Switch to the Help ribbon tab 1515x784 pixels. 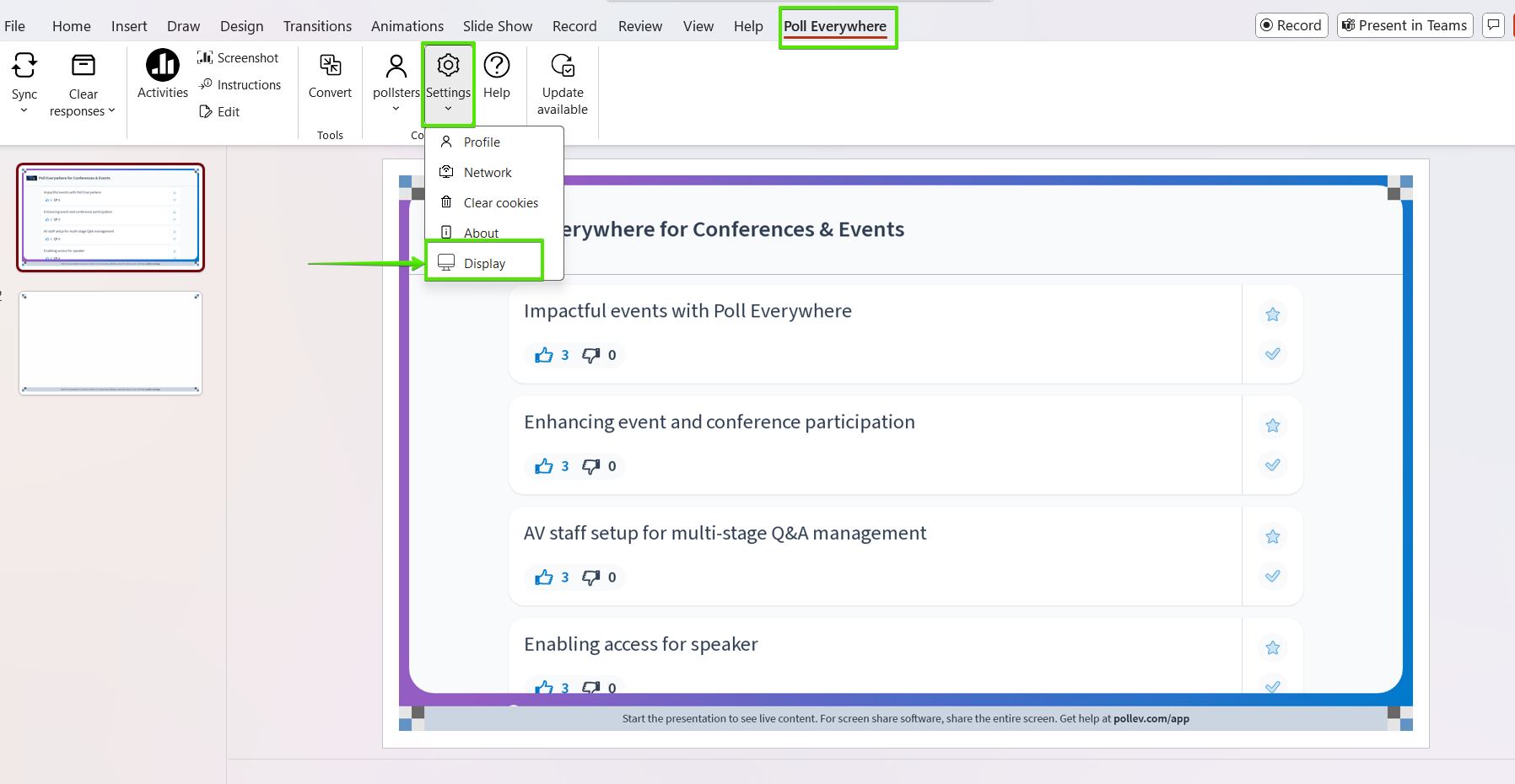pyautogui.click(x=748, y=26)
